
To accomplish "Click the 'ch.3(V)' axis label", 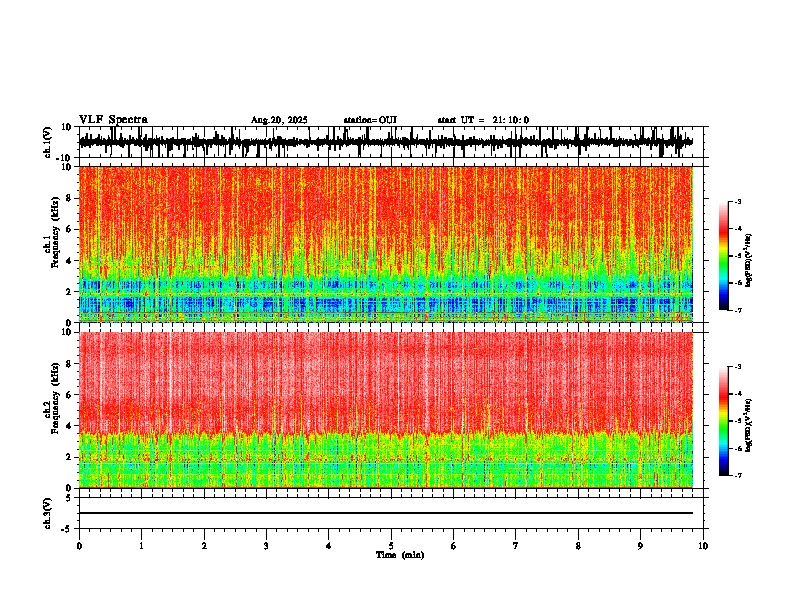I will coord(48,513).
